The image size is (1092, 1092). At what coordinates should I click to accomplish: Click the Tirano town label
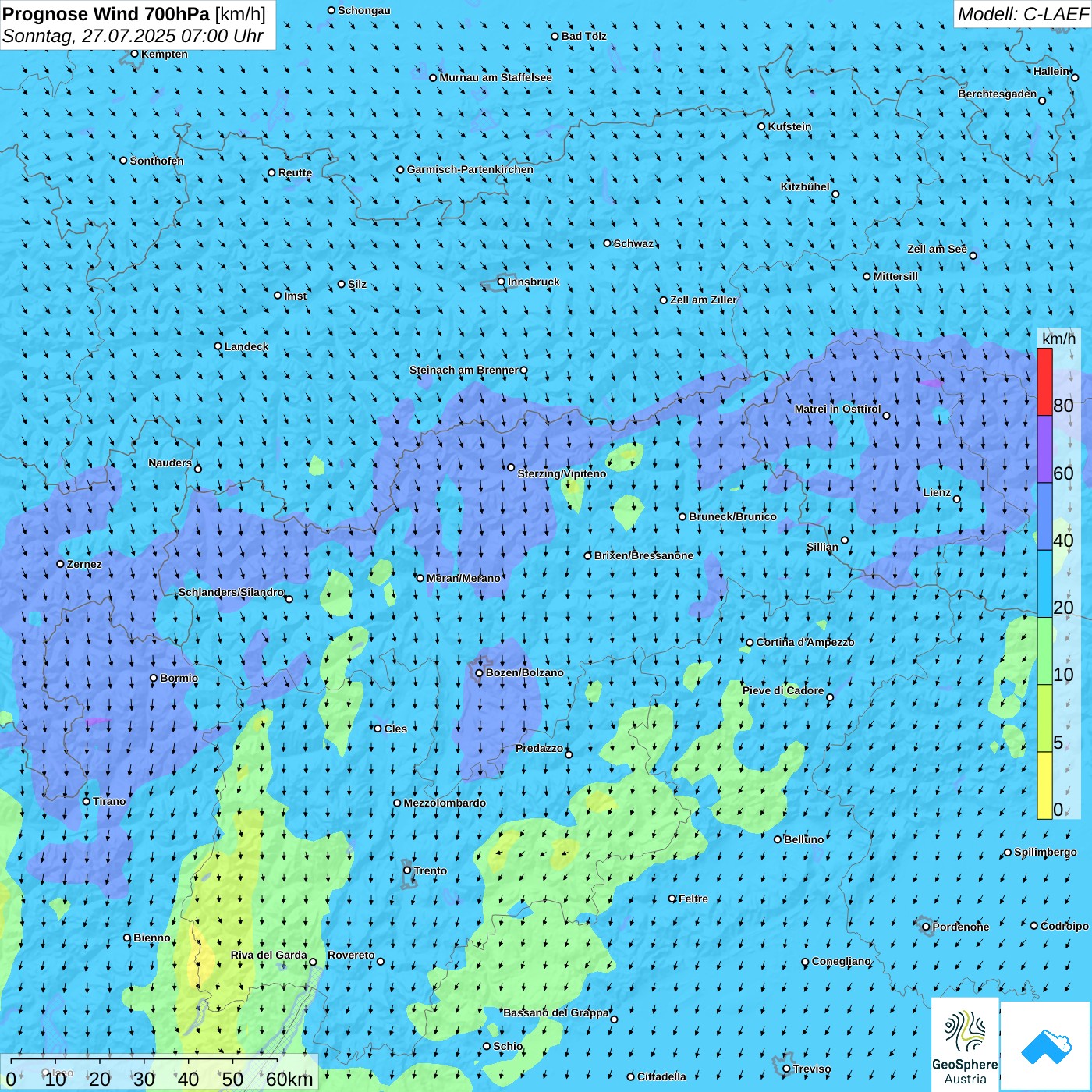[109, 801]
